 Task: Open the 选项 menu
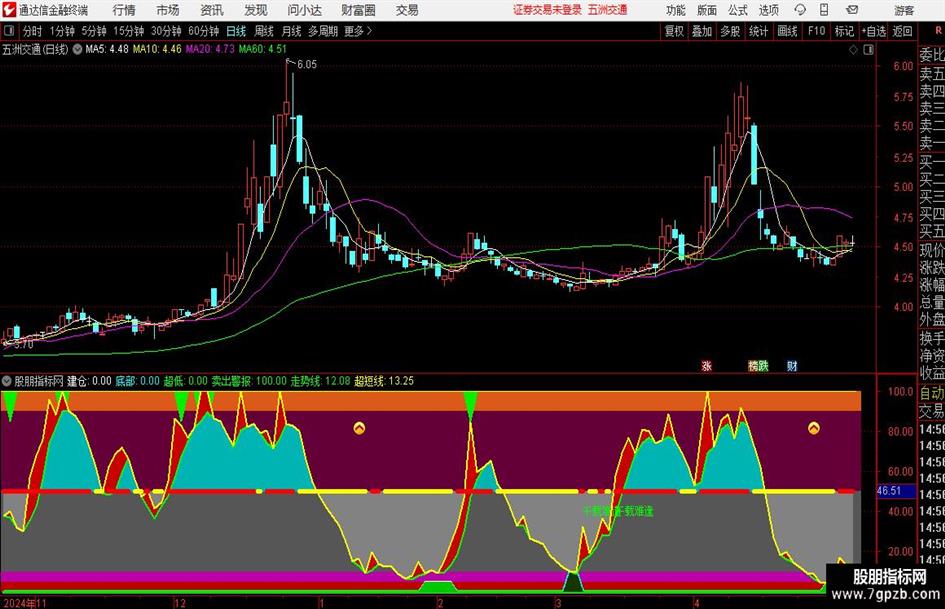pyautogui.click(x=768, y=10)
